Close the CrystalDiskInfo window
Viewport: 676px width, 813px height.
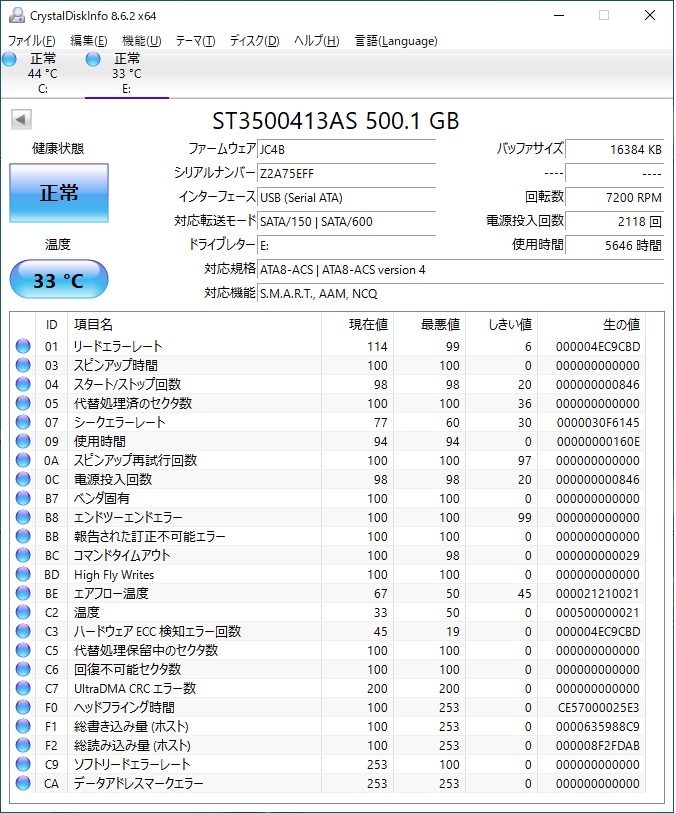(650, 15)
